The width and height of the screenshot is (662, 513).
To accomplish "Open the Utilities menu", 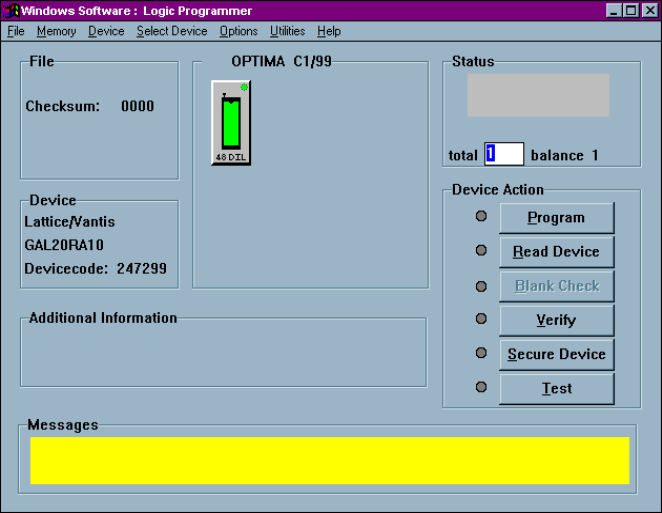I will [x=287, y=31].
